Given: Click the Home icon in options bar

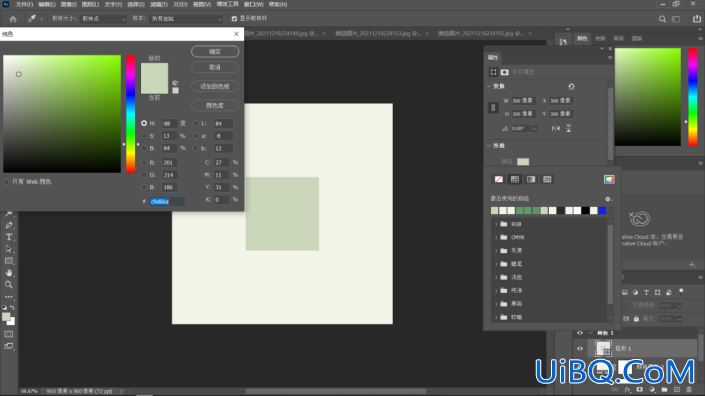Looking at the screenshot, I should tap(13, 19).
